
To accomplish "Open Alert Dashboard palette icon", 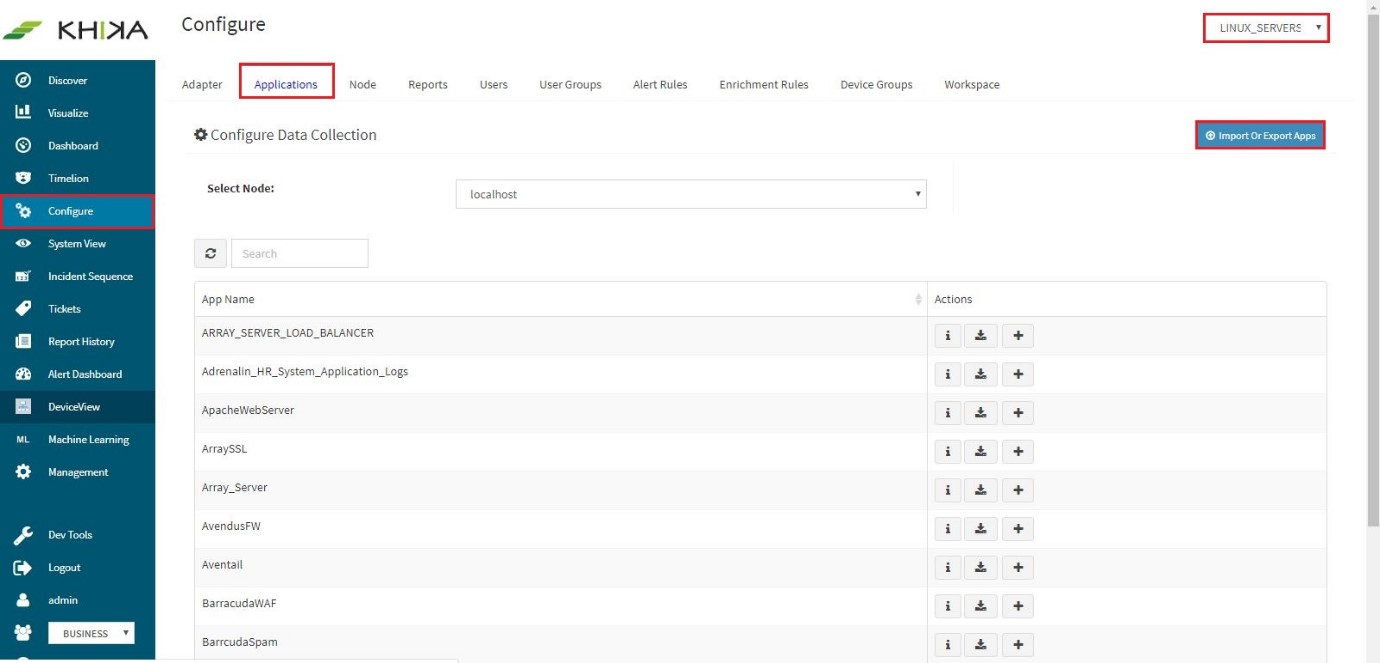I will click(22, 374).
